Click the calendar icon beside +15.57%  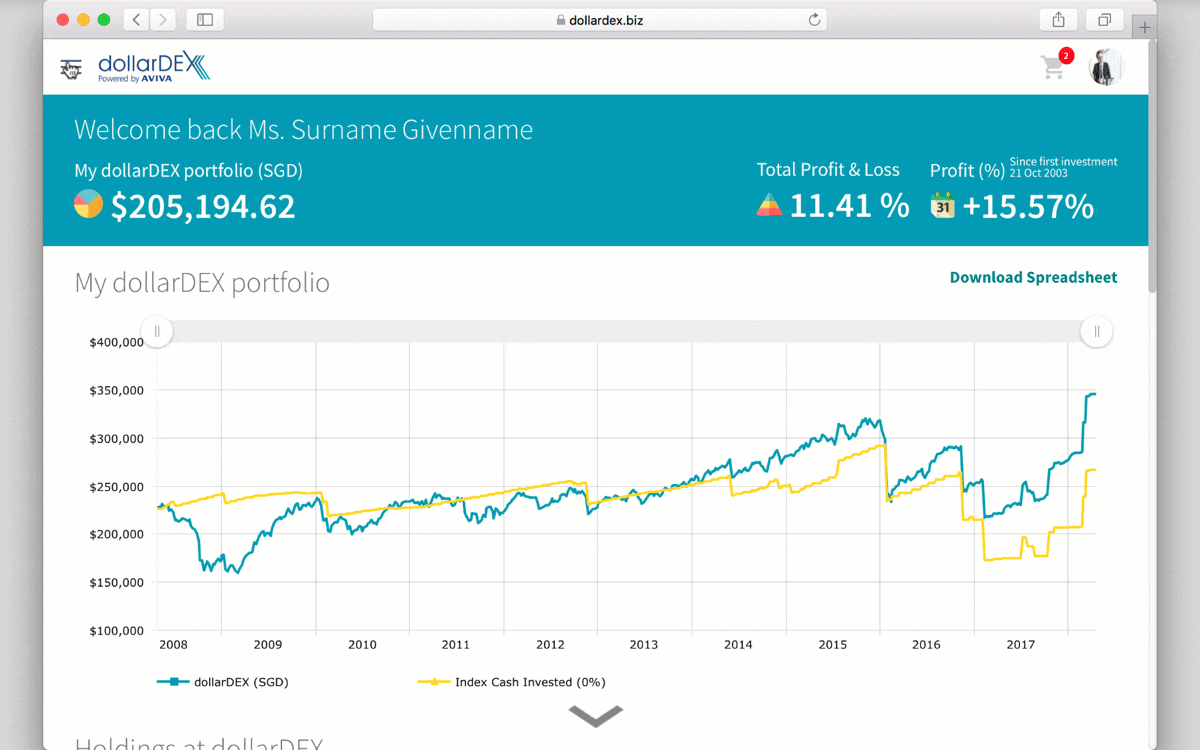pos(943,206)
